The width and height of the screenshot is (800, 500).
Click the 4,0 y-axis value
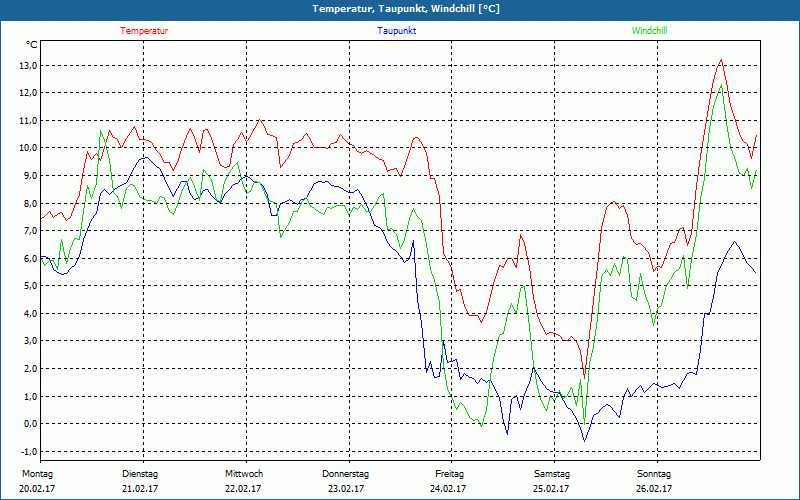click(29, 313)
